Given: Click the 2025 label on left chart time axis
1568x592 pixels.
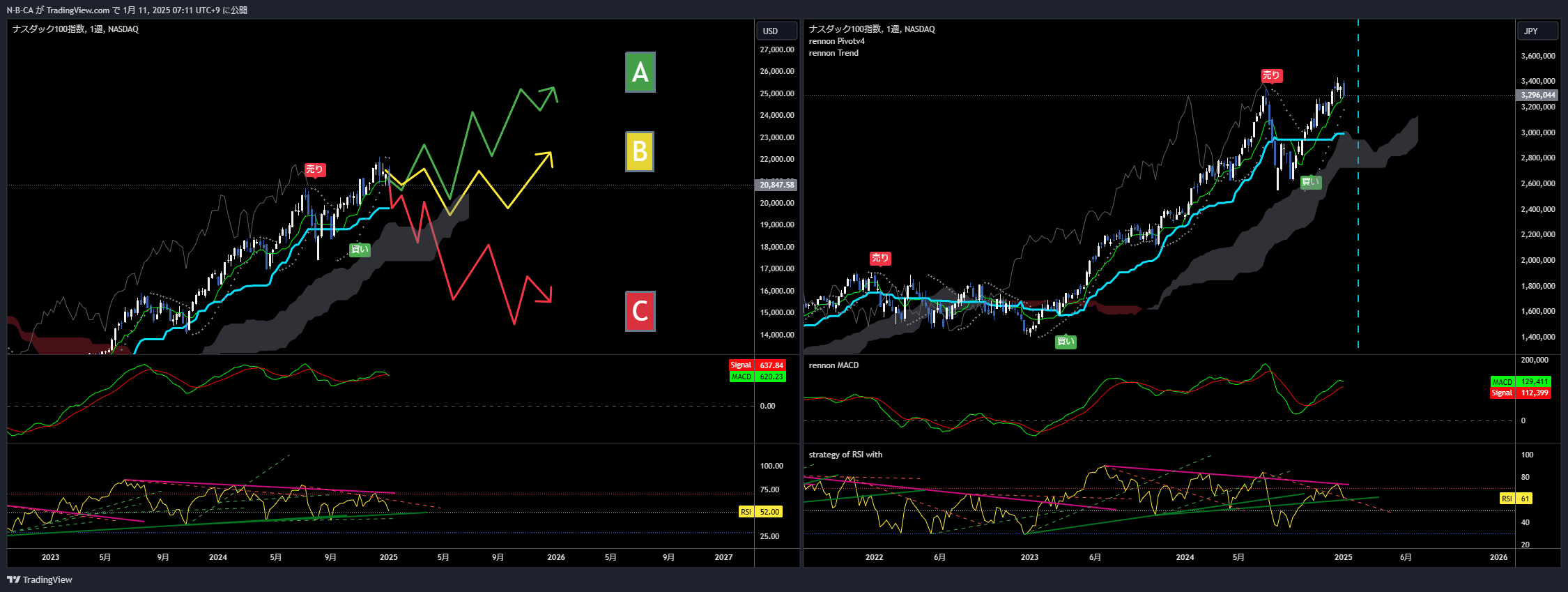Looking at the screenshot, I should coord(389,557).
